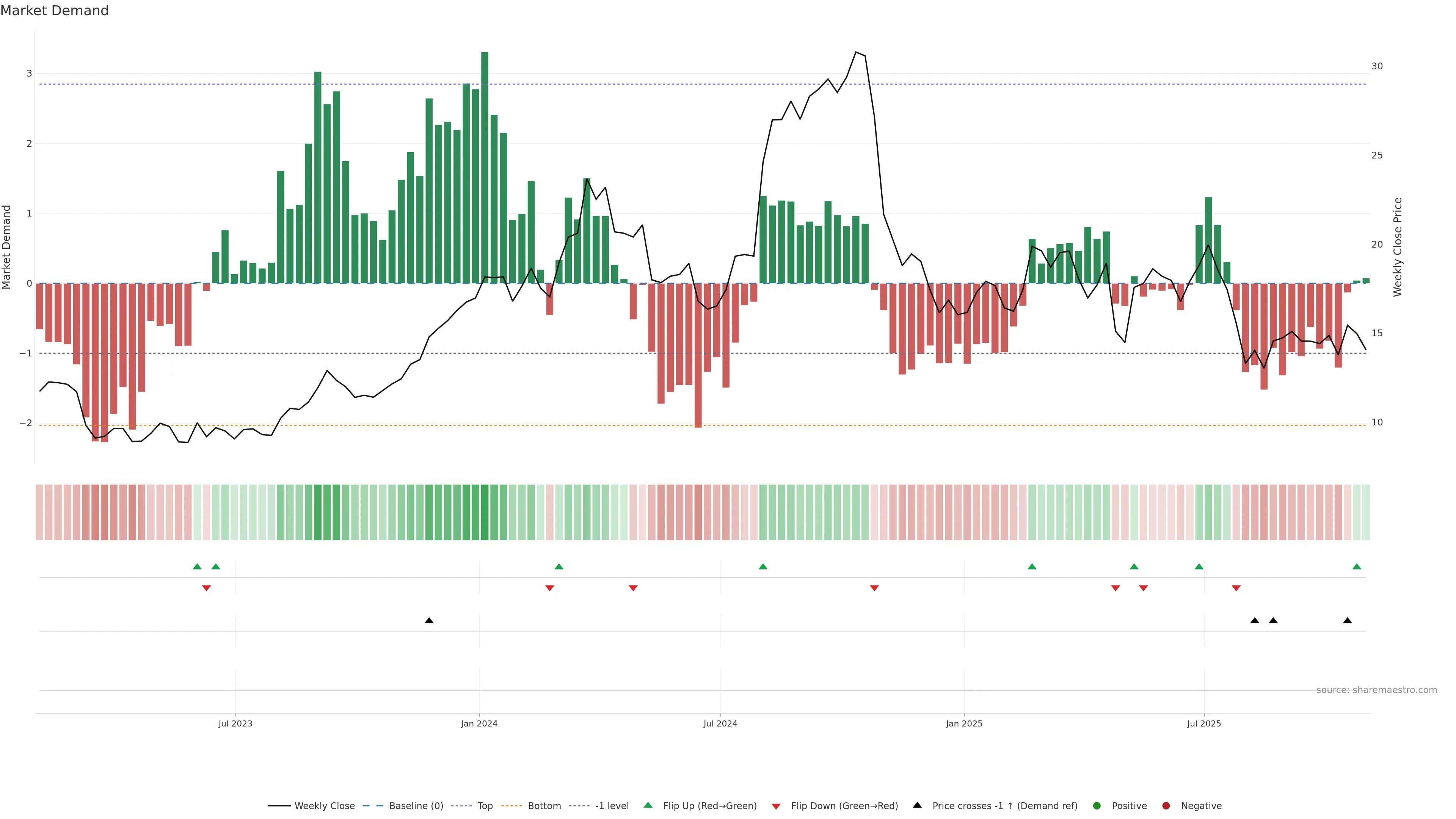1456x819 pixels.
Task: Click the darkest green heatmap cell
Action: click(x=485, y=512)
